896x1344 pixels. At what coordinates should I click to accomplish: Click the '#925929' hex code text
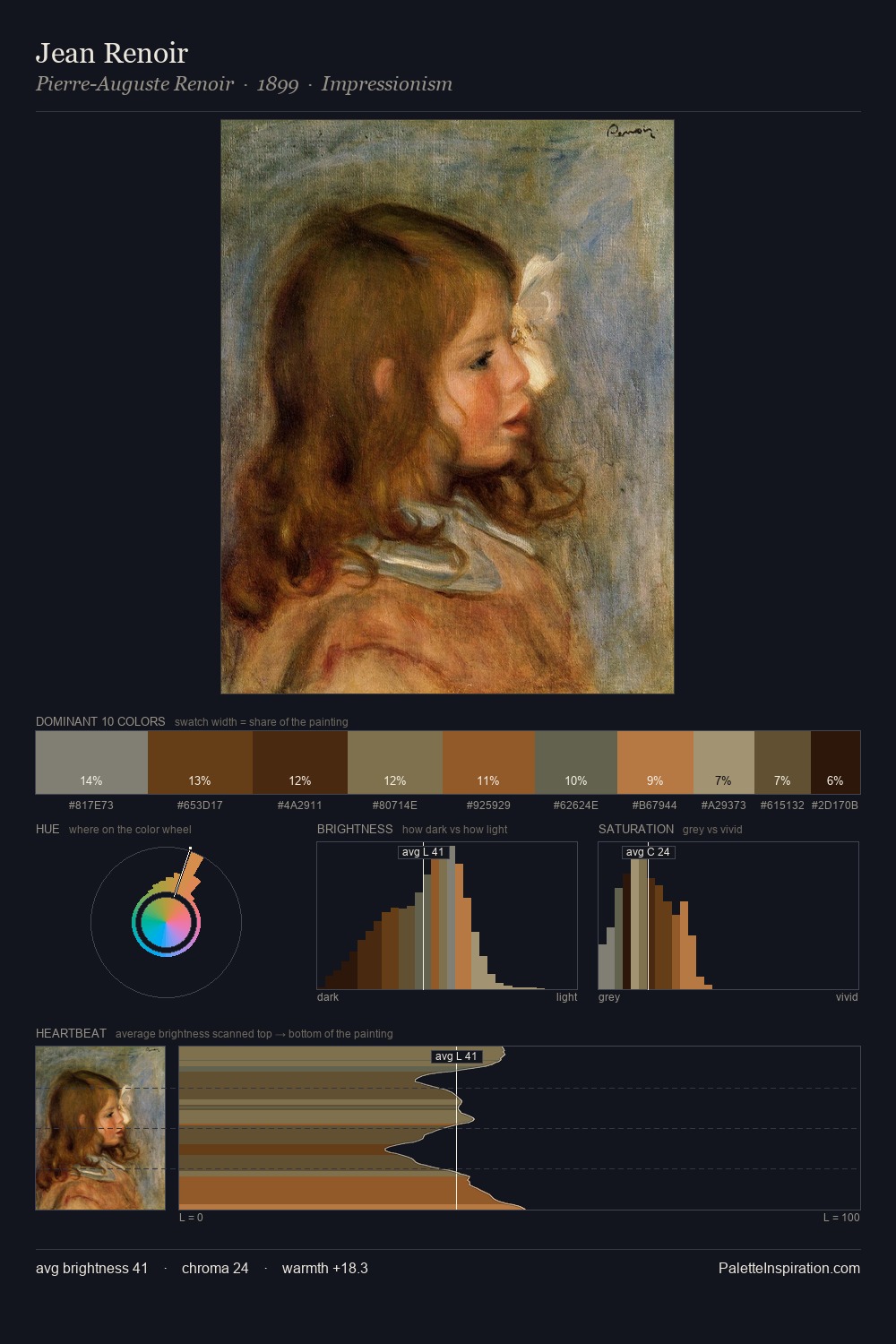(488, 806)
